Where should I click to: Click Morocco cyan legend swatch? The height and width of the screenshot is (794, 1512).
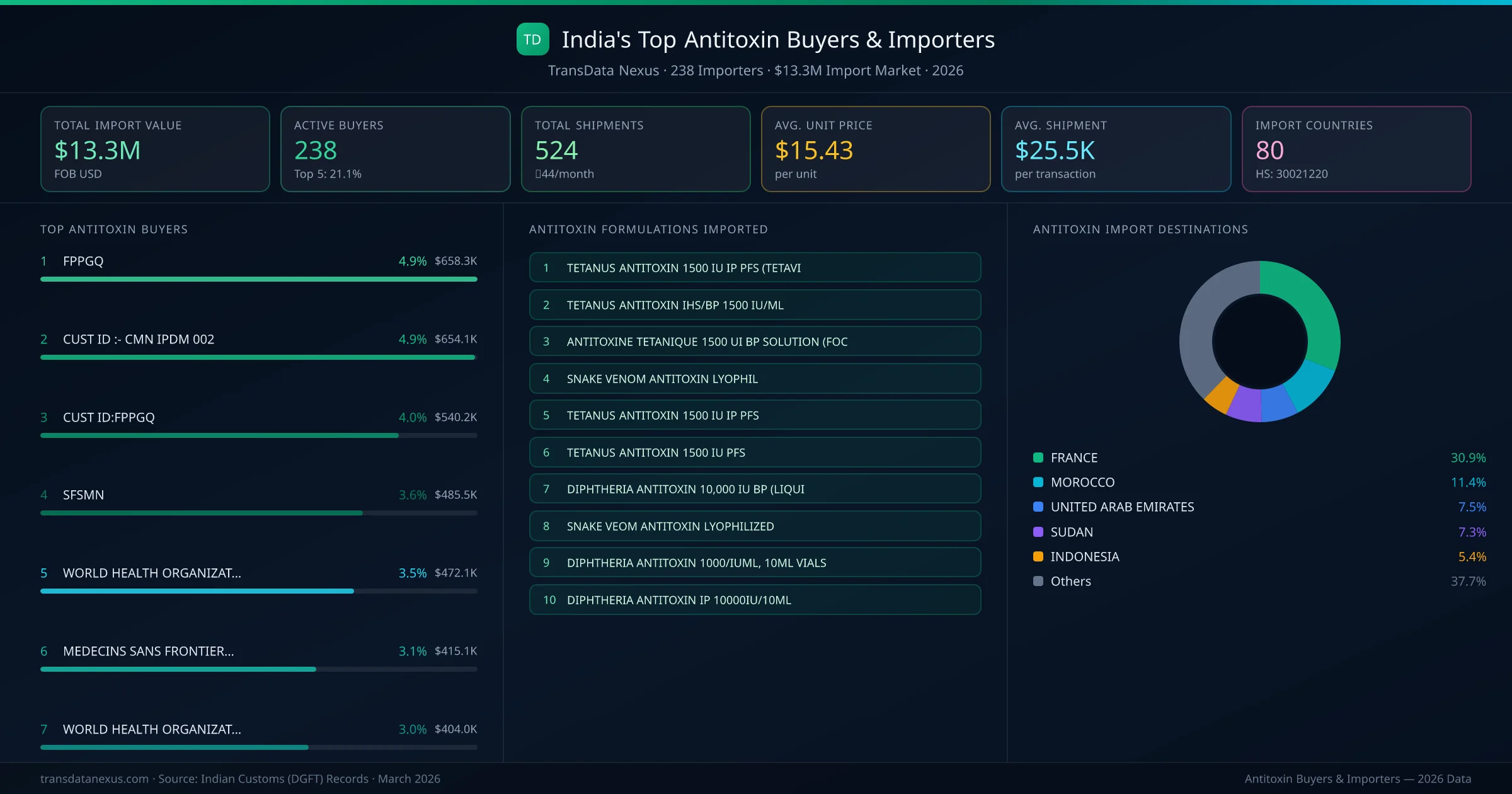click(x=1038, y=482)
